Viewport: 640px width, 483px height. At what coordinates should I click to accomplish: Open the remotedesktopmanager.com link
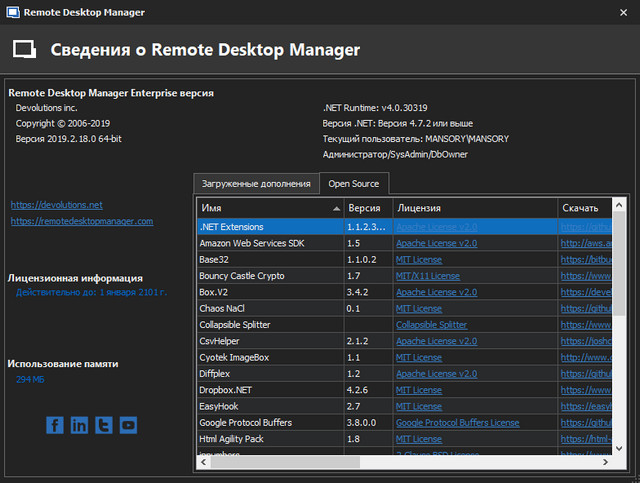(82, 221)
